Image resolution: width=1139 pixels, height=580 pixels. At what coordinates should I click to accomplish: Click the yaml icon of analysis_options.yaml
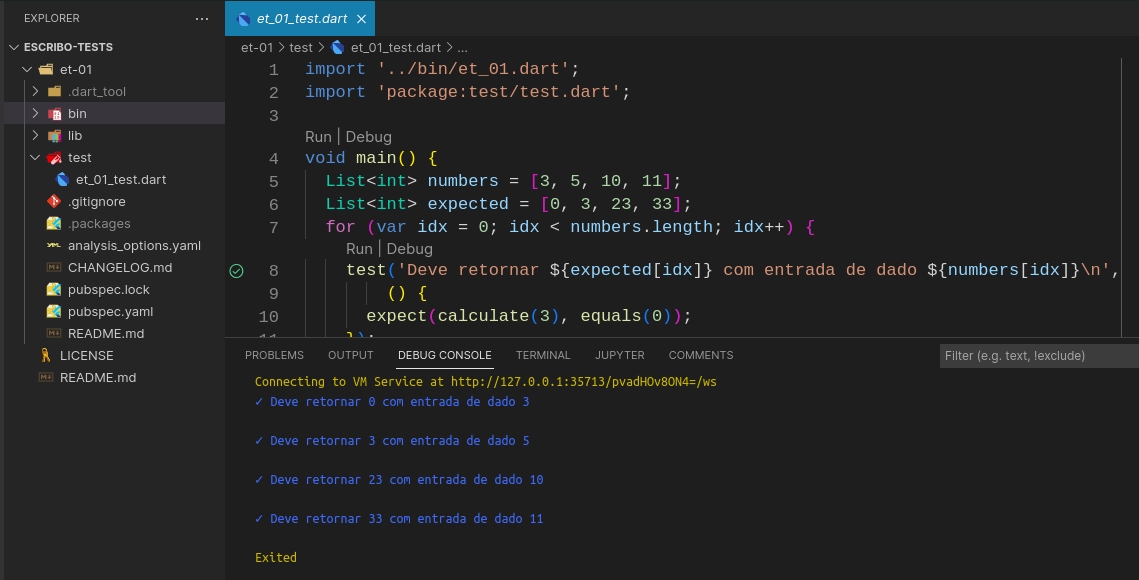(x=54, y=246)
